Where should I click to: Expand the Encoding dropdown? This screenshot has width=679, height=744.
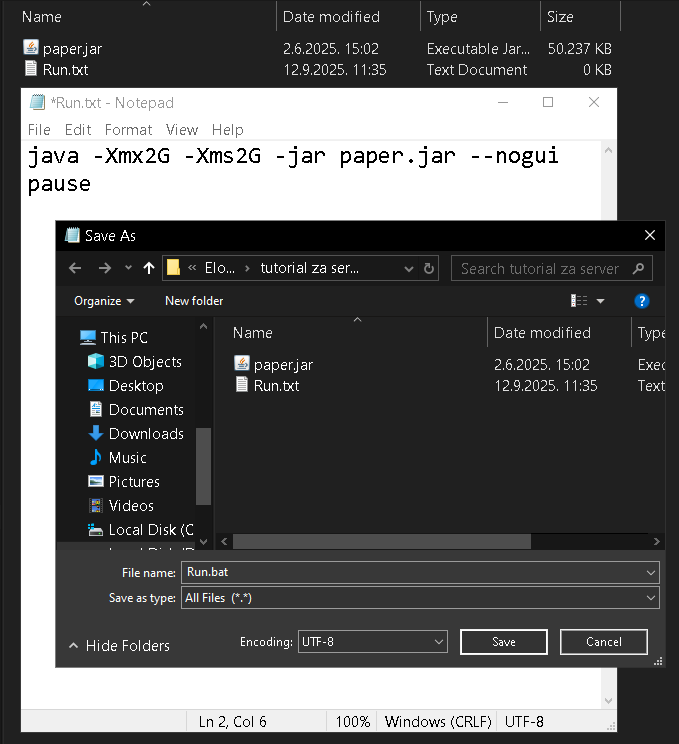[372, 642]
